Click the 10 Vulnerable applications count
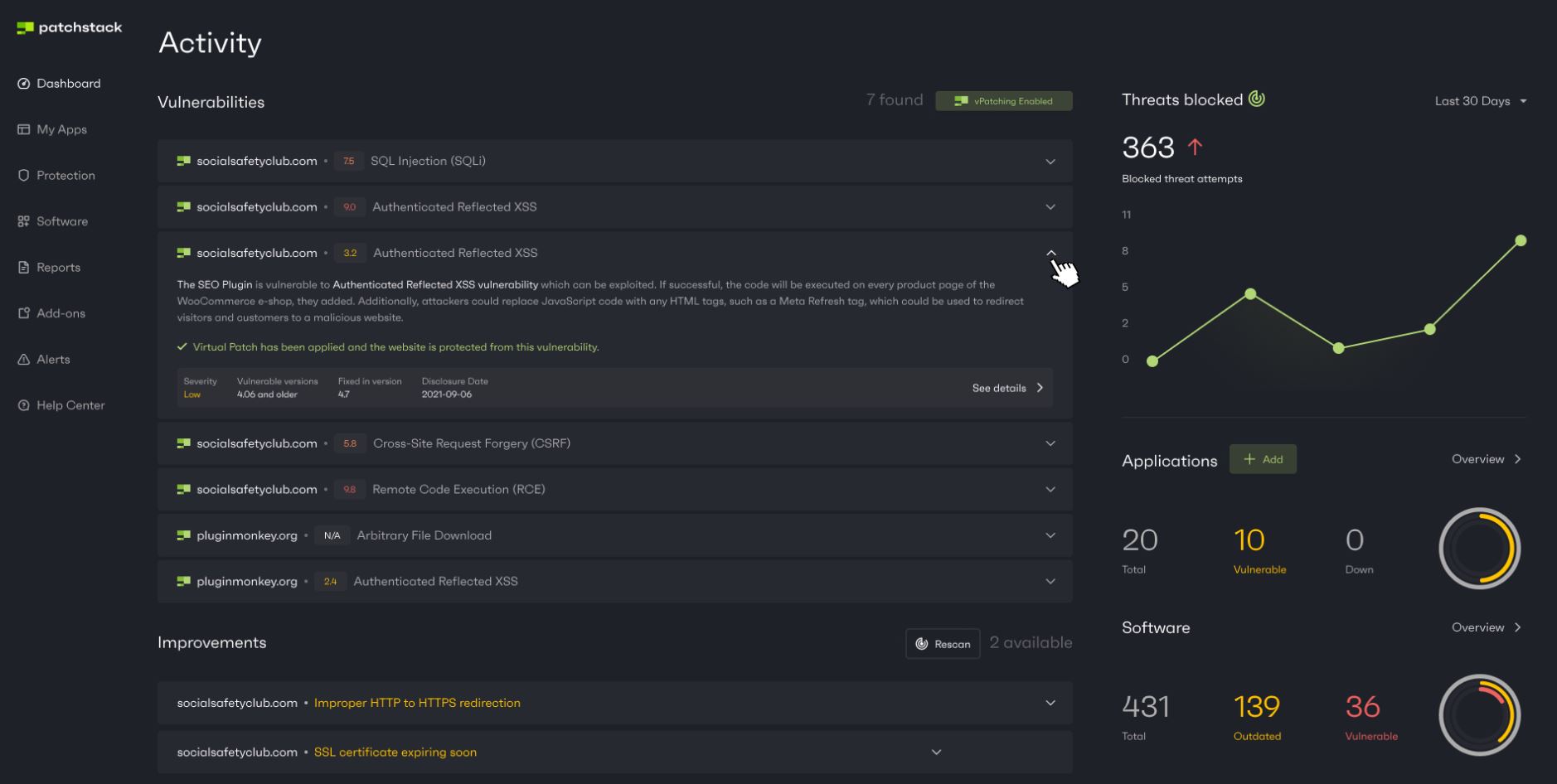The width and height of the screenshot is (1557, 784). pos(1249,540)
